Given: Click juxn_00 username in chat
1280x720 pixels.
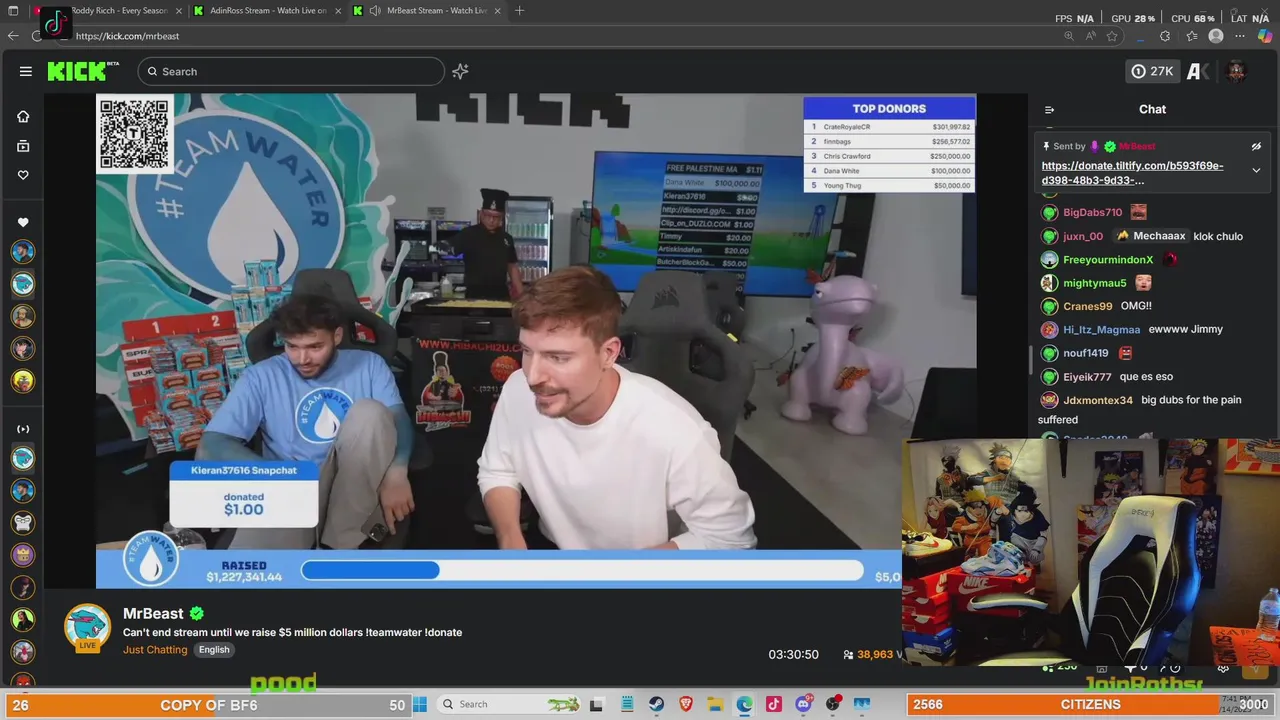Looking at the screenshot, I should point(1083,236).
